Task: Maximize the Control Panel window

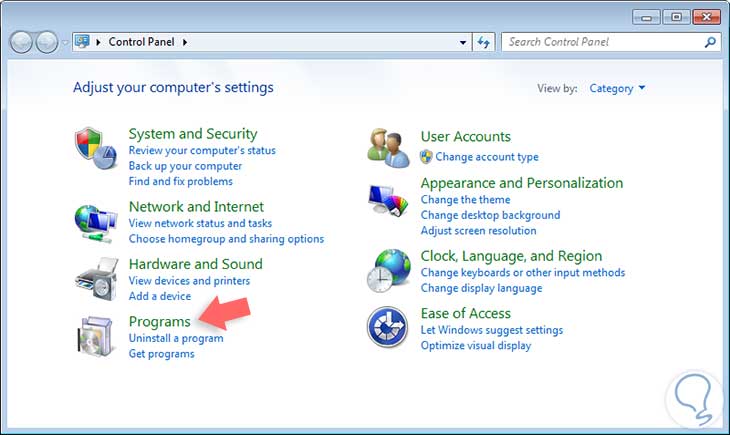Action: 676,17
